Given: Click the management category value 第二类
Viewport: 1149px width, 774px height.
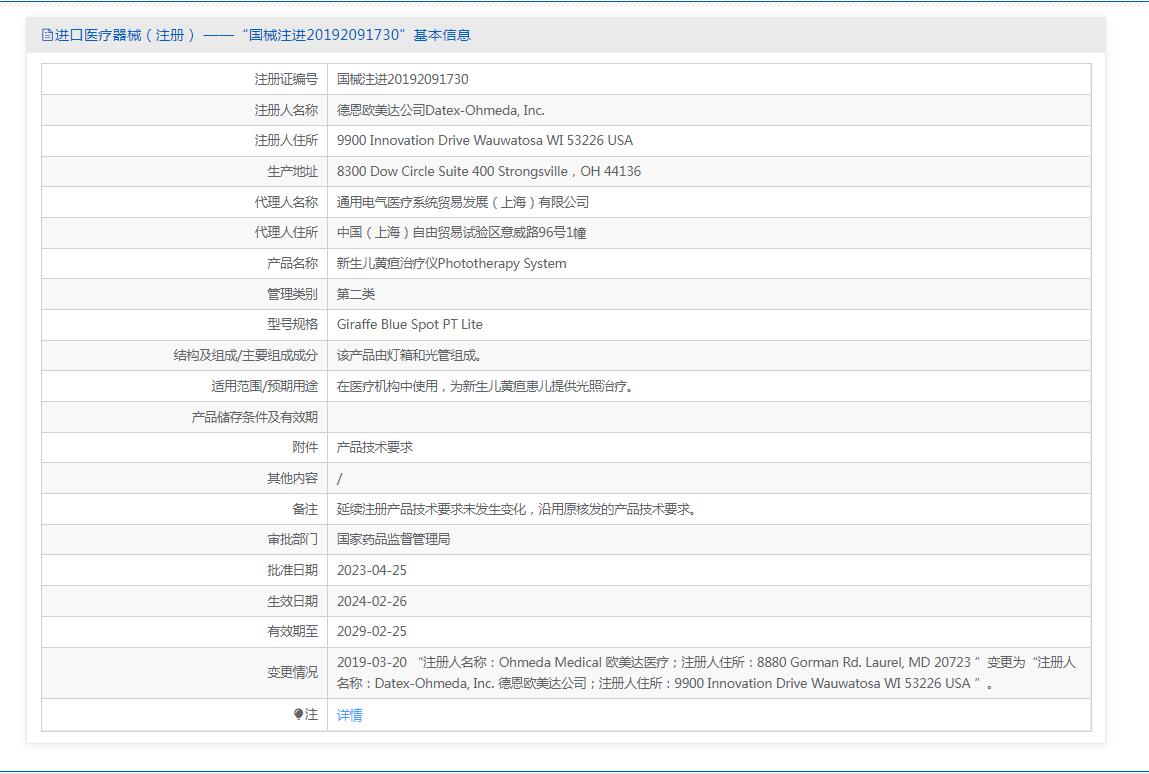Looking at the screenshot, I should click(356, 294).
